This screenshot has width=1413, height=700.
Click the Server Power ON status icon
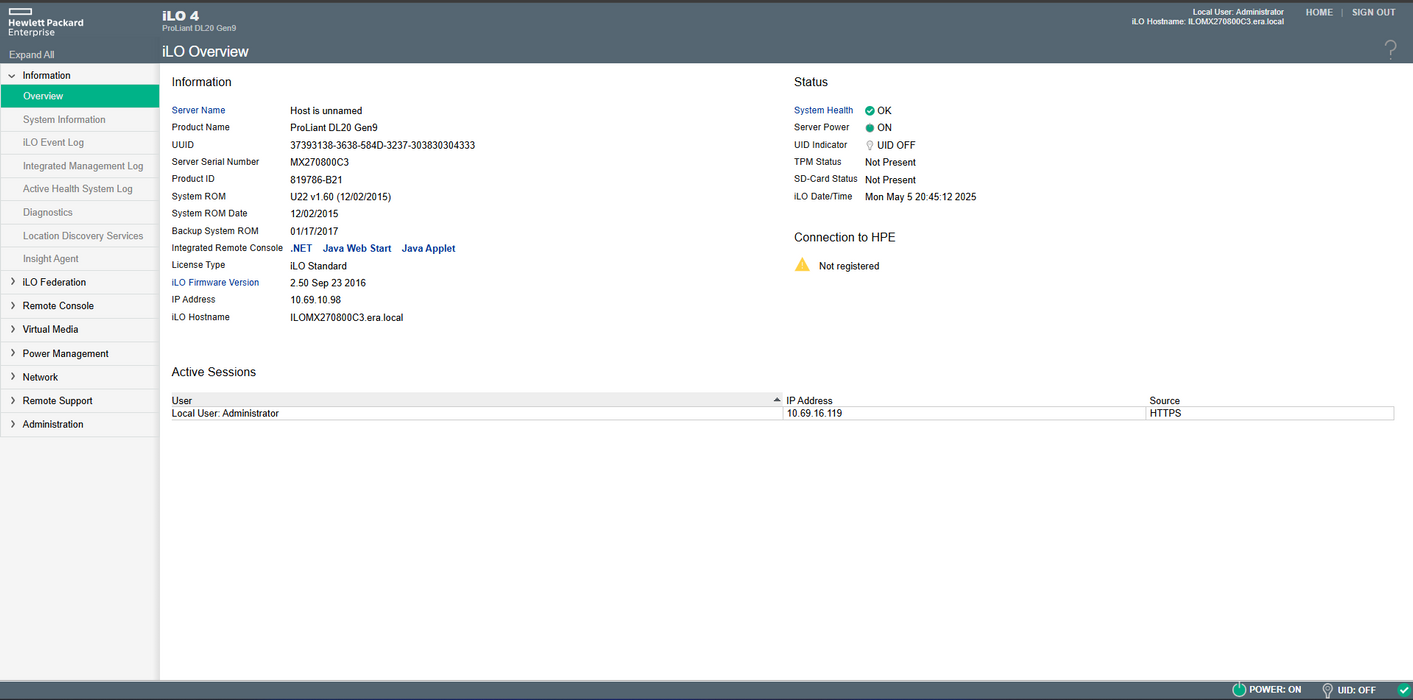(x=870, y=128)
